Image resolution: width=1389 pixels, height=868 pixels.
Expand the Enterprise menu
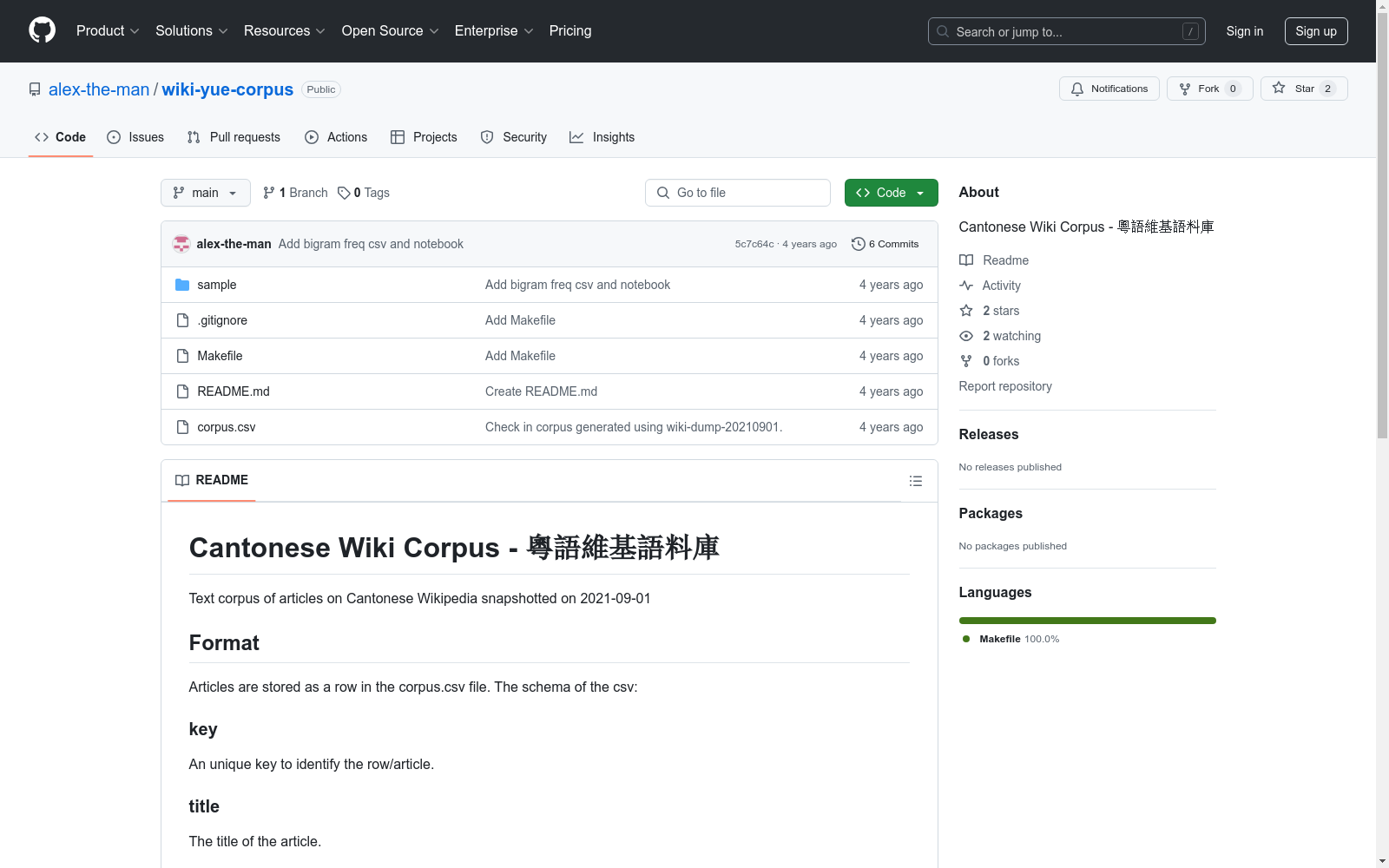click(494, 30)
